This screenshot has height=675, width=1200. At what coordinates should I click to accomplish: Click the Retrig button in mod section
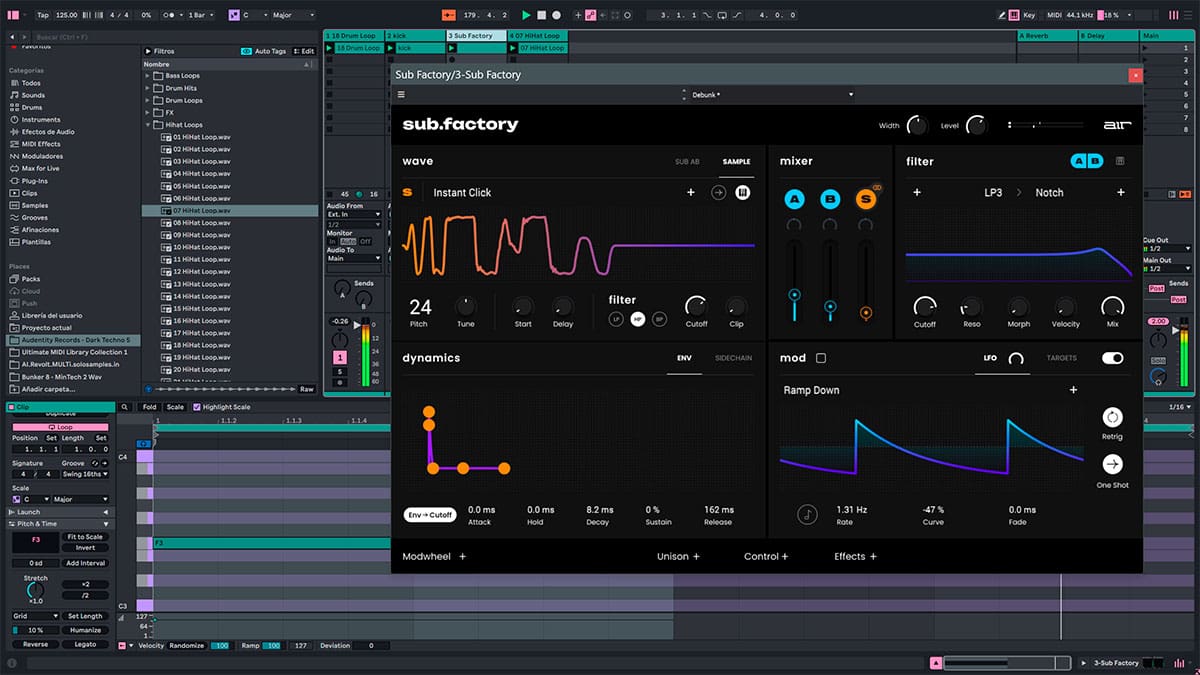[1112, 417]
